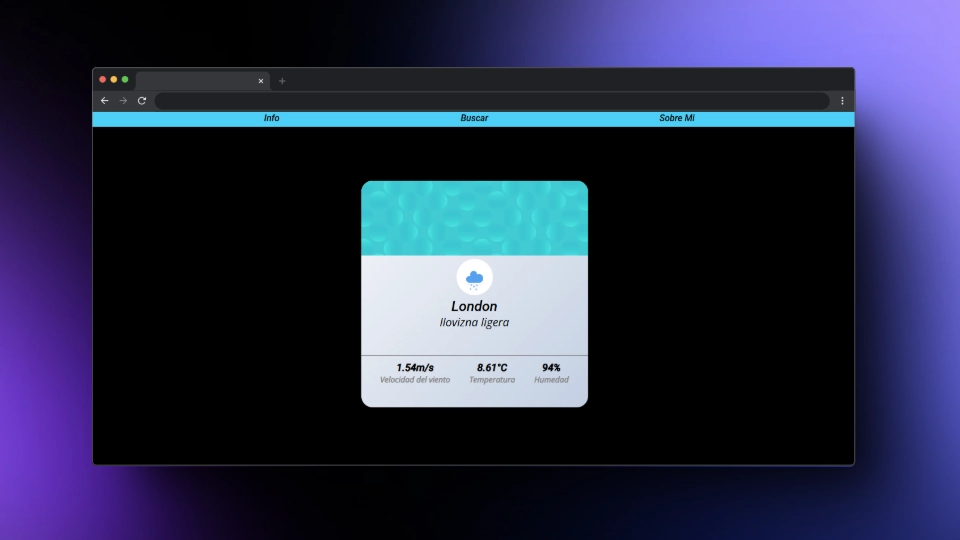Open a new tab with the plus icon
Screen dimensions: 960x540
tap(282, 81)
